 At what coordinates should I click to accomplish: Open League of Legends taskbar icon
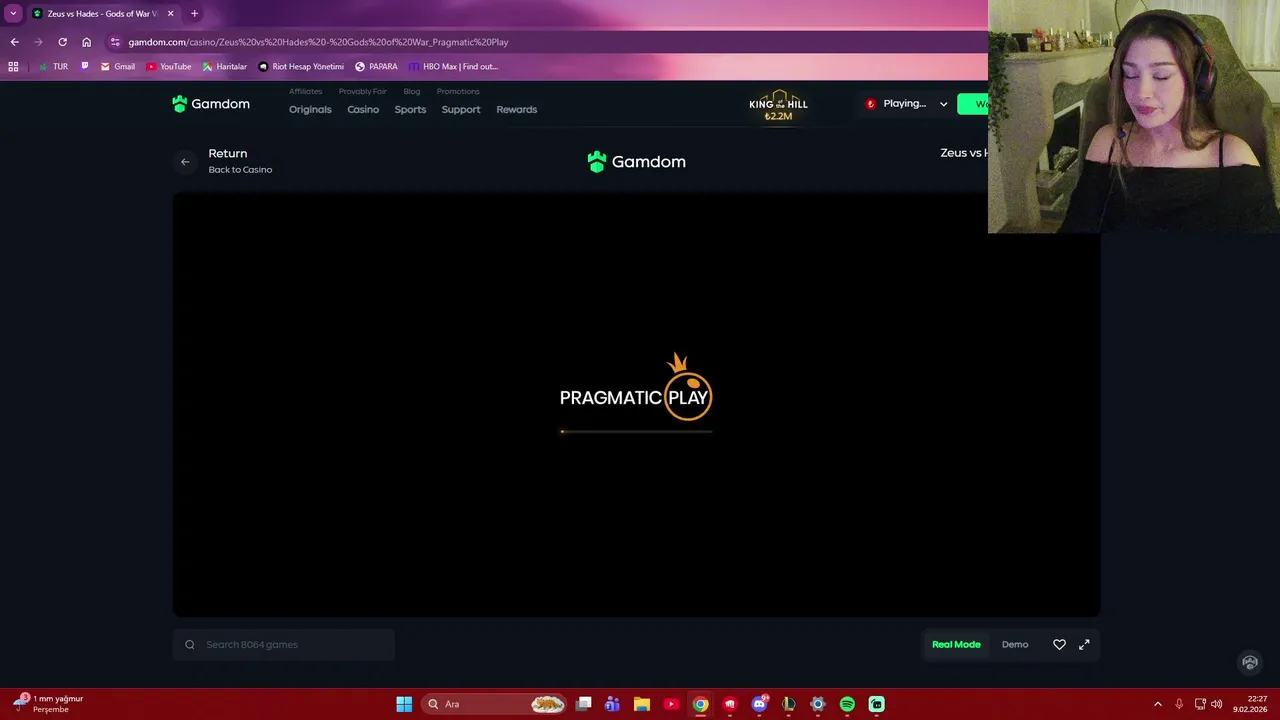click(x=789, y=704)
